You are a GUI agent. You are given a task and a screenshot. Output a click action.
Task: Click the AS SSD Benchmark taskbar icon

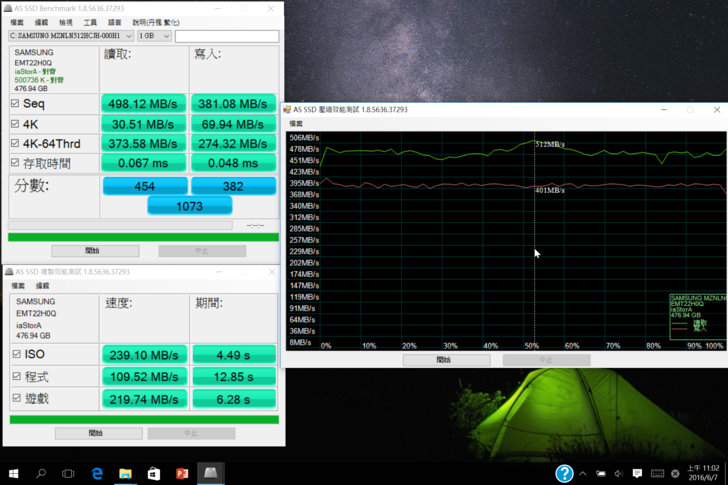pos(210,472)
